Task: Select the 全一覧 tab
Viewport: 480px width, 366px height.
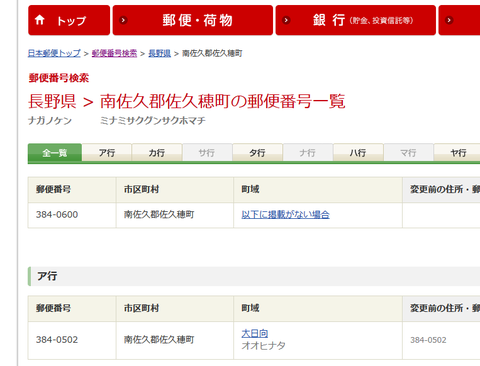Action: click(x=55, y=153)
